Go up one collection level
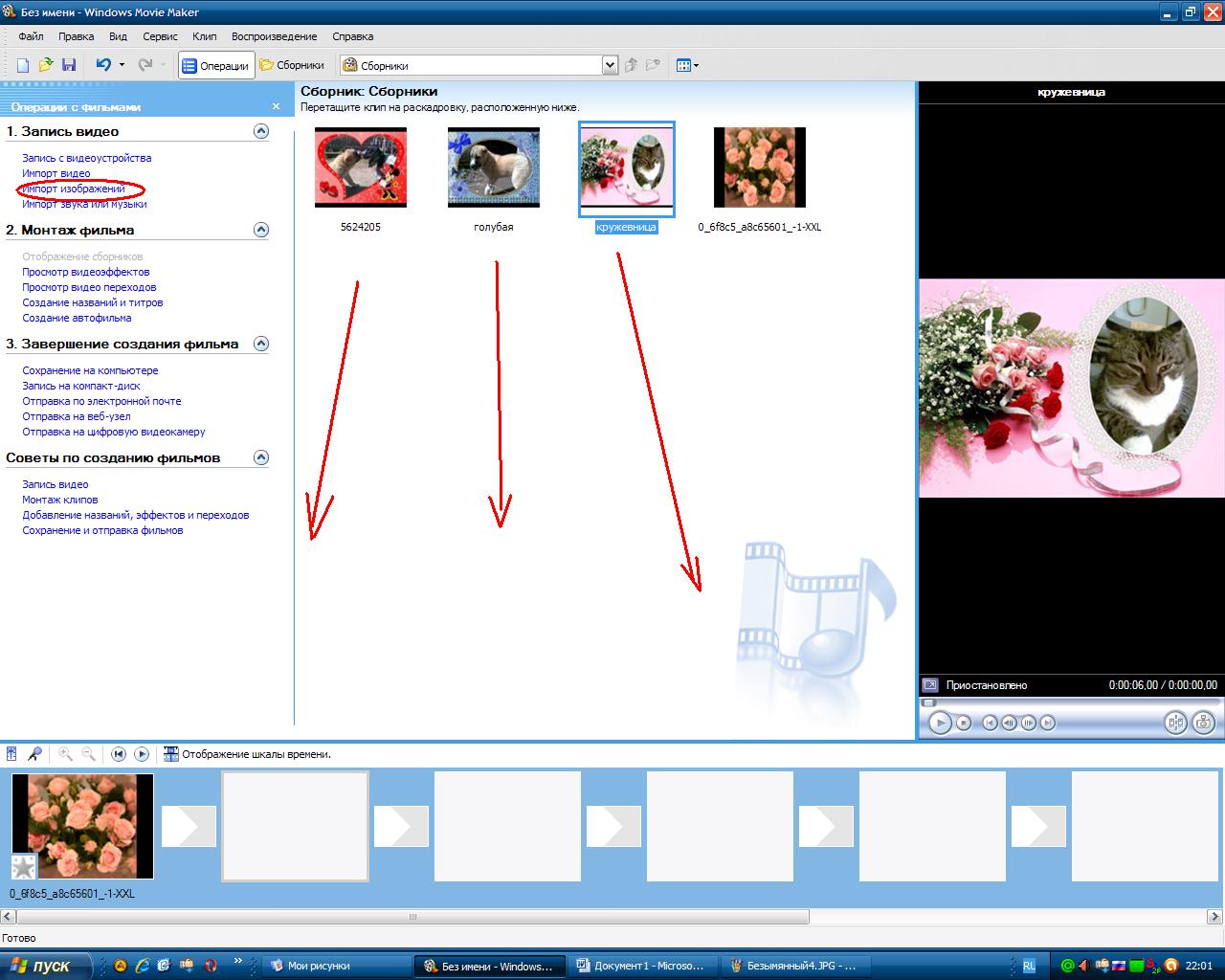 pyautogui.click(x=631, y=65)
